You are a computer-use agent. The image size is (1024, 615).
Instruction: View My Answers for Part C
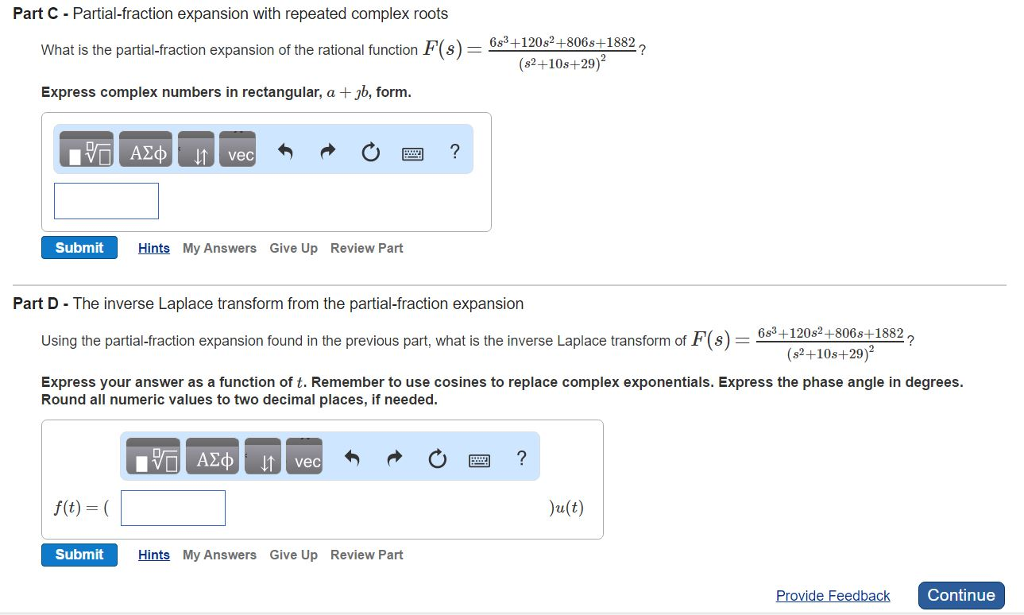point(219,247)
